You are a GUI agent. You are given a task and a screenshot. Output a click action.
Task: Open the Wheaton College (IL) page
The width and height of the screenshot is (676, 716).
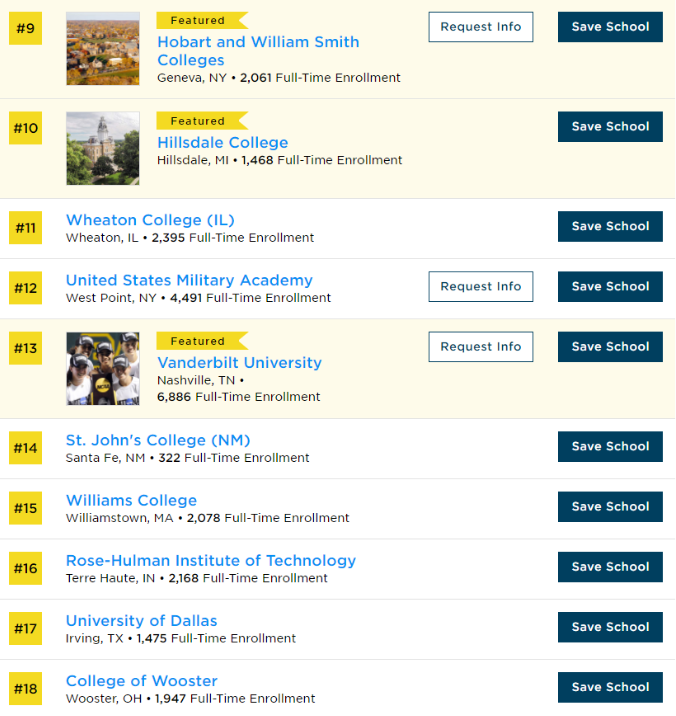pos(150,220)
